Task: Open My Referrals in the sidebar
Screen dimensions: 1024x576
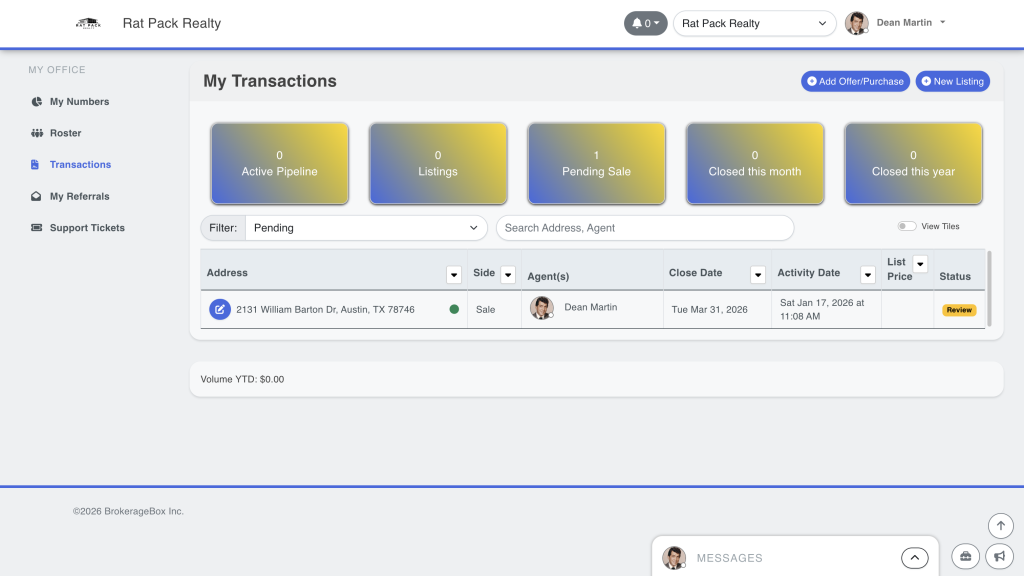Action: (x=79, y=197)
